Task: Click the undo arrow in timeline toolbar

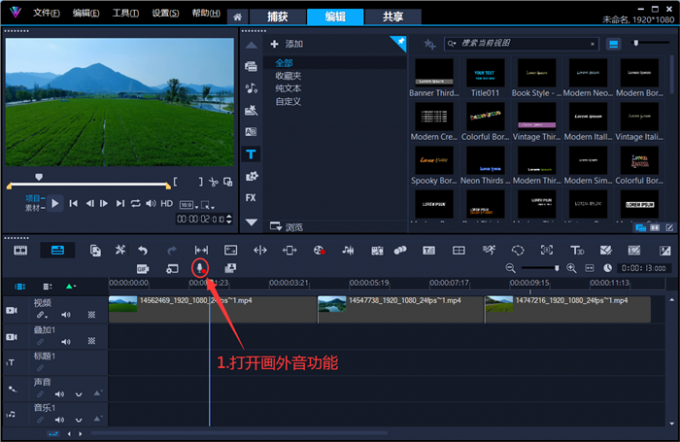Action: click(x=143, y=250)
